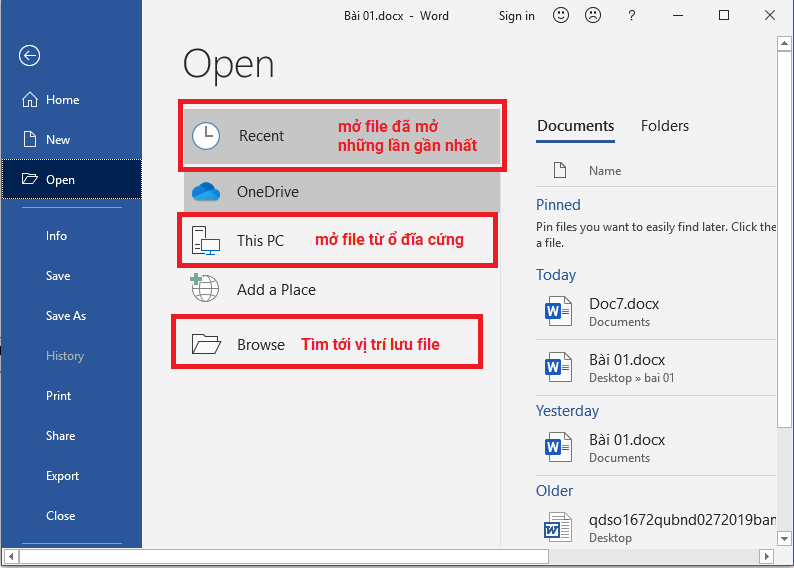
Task: Click the Add a Place globe icon
Action: (x=205, y=288)
